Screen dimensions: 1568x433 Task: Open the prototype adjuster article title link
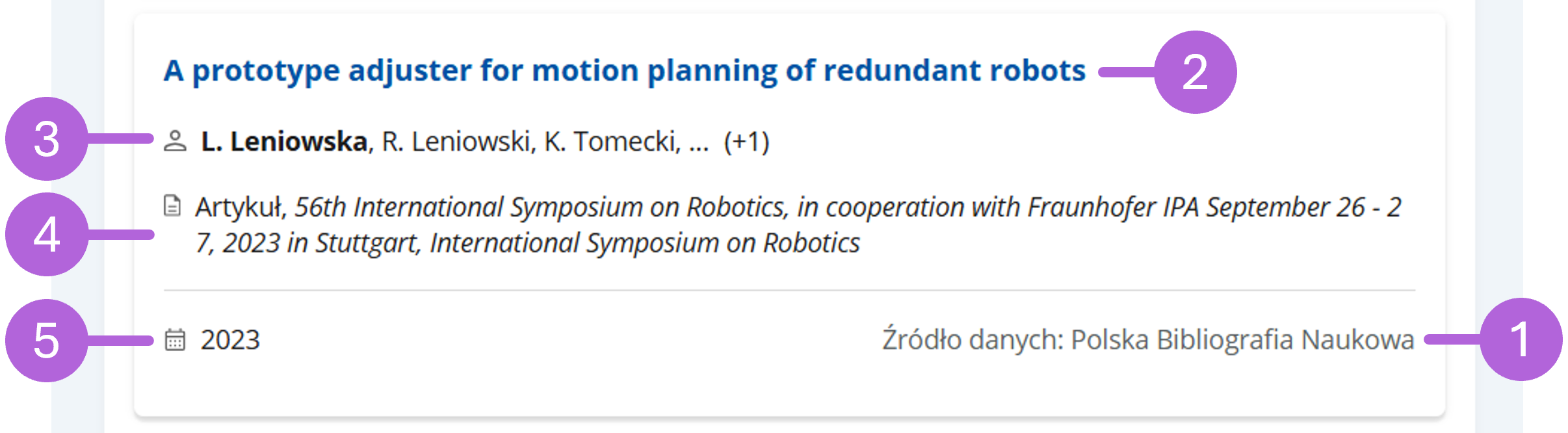[624, 71]
